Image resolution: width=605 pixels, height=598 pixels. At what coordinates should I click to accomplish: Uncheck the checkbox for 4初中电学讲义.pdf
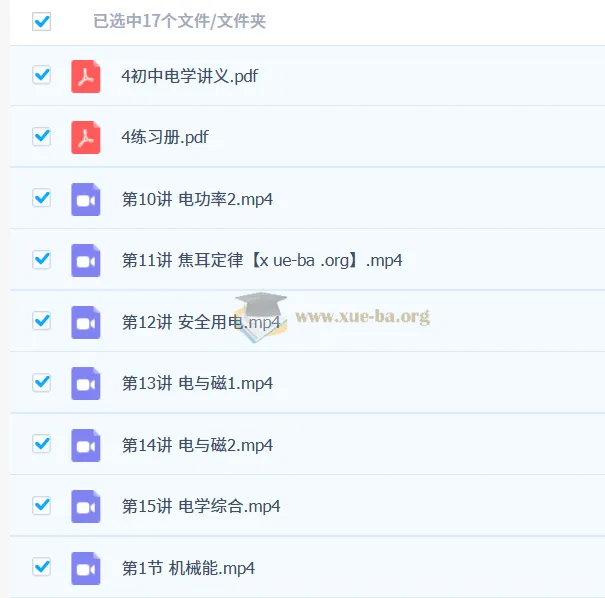point(41,75)
